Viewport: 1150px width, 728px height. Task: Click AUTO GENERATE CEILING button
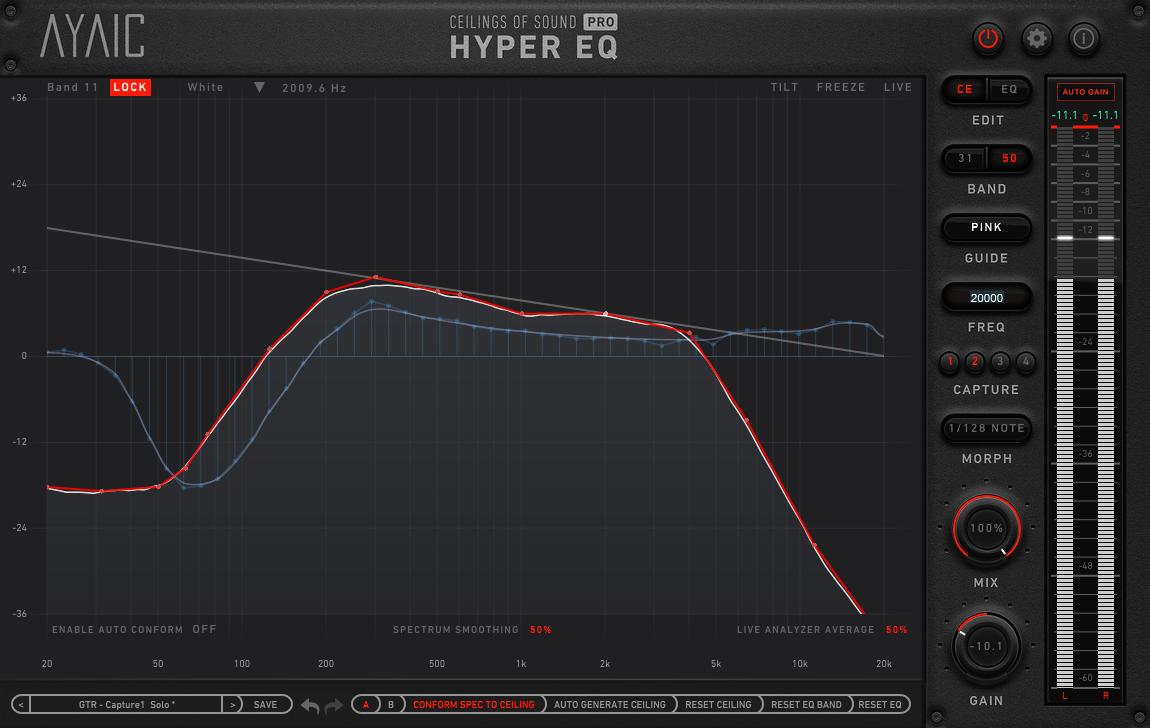(609, 704)
